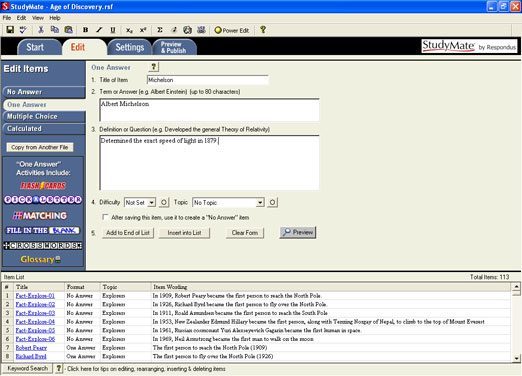Click the Clear Form button
522x376 pixels.
click(245, 233)
